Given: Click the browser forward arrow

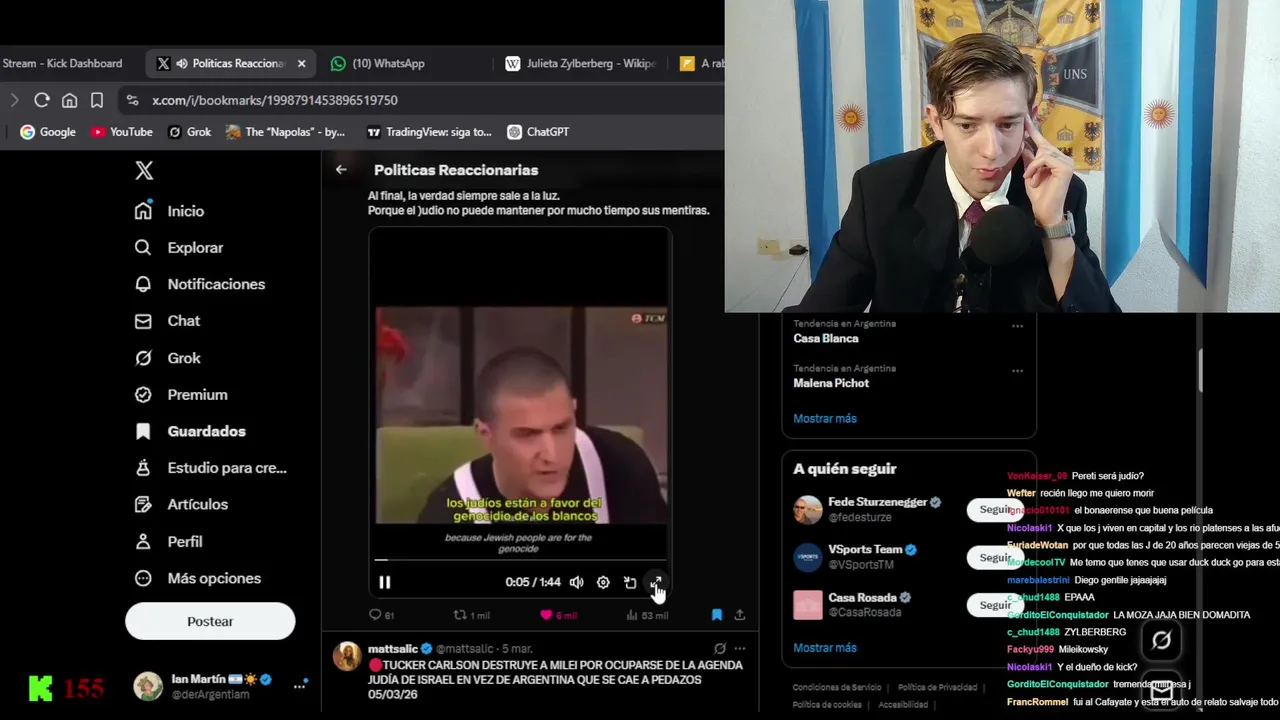Looking at the screenshot, I should pos(14,100).
